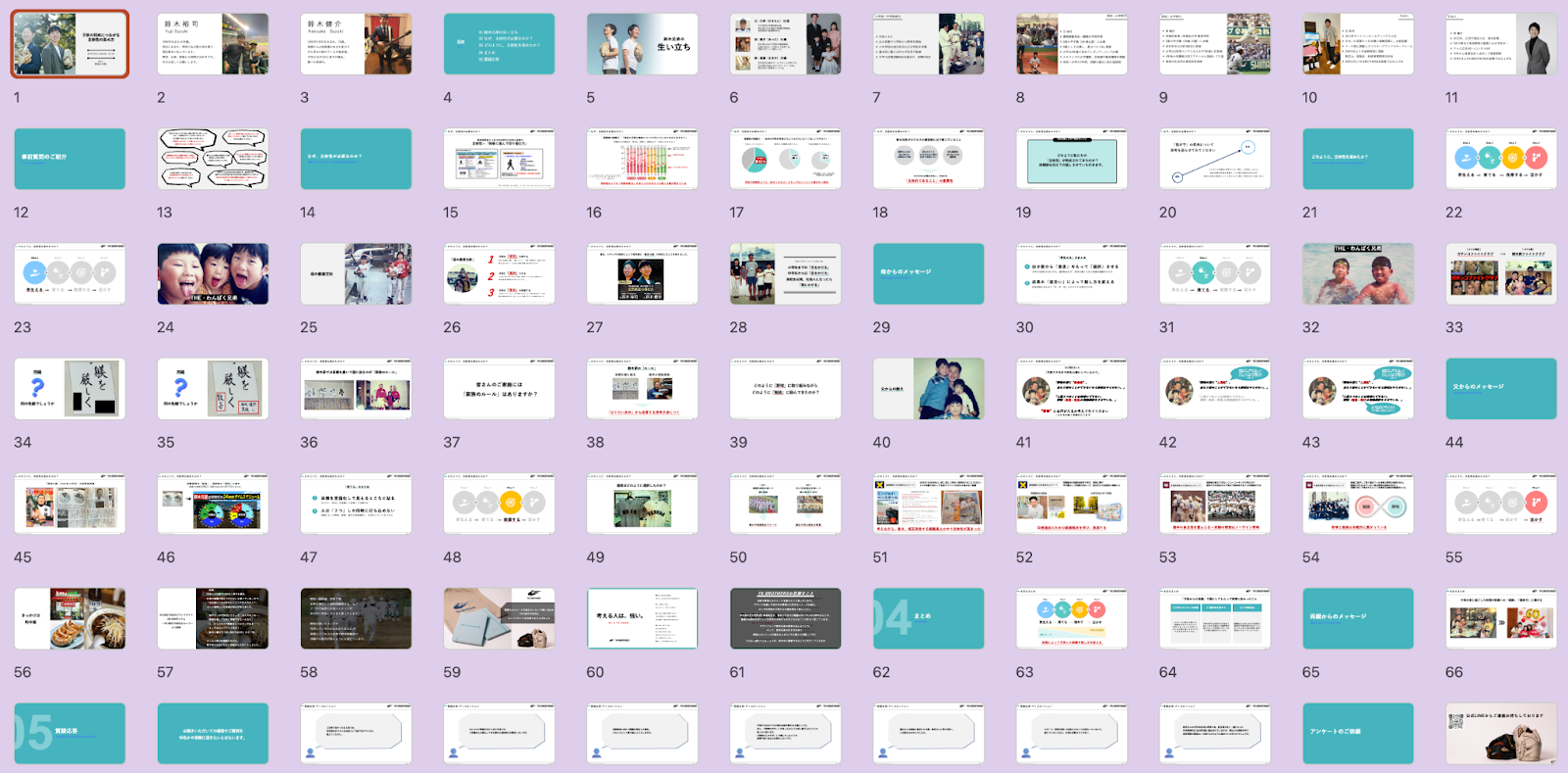
Task: Select slide 46 colorful wheel charts thumbnail
Action: pyautogui.click(x=213, y=504)
